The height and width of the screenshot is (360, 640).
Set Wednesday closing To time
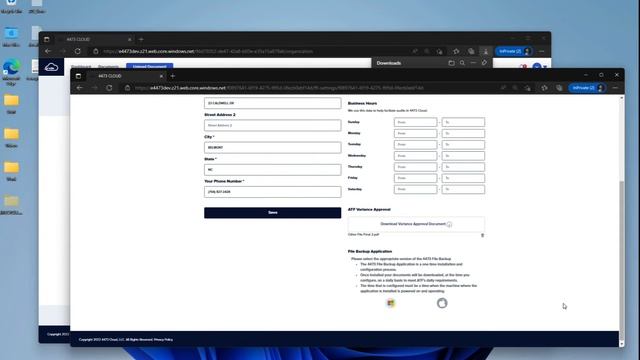point(463,156)
